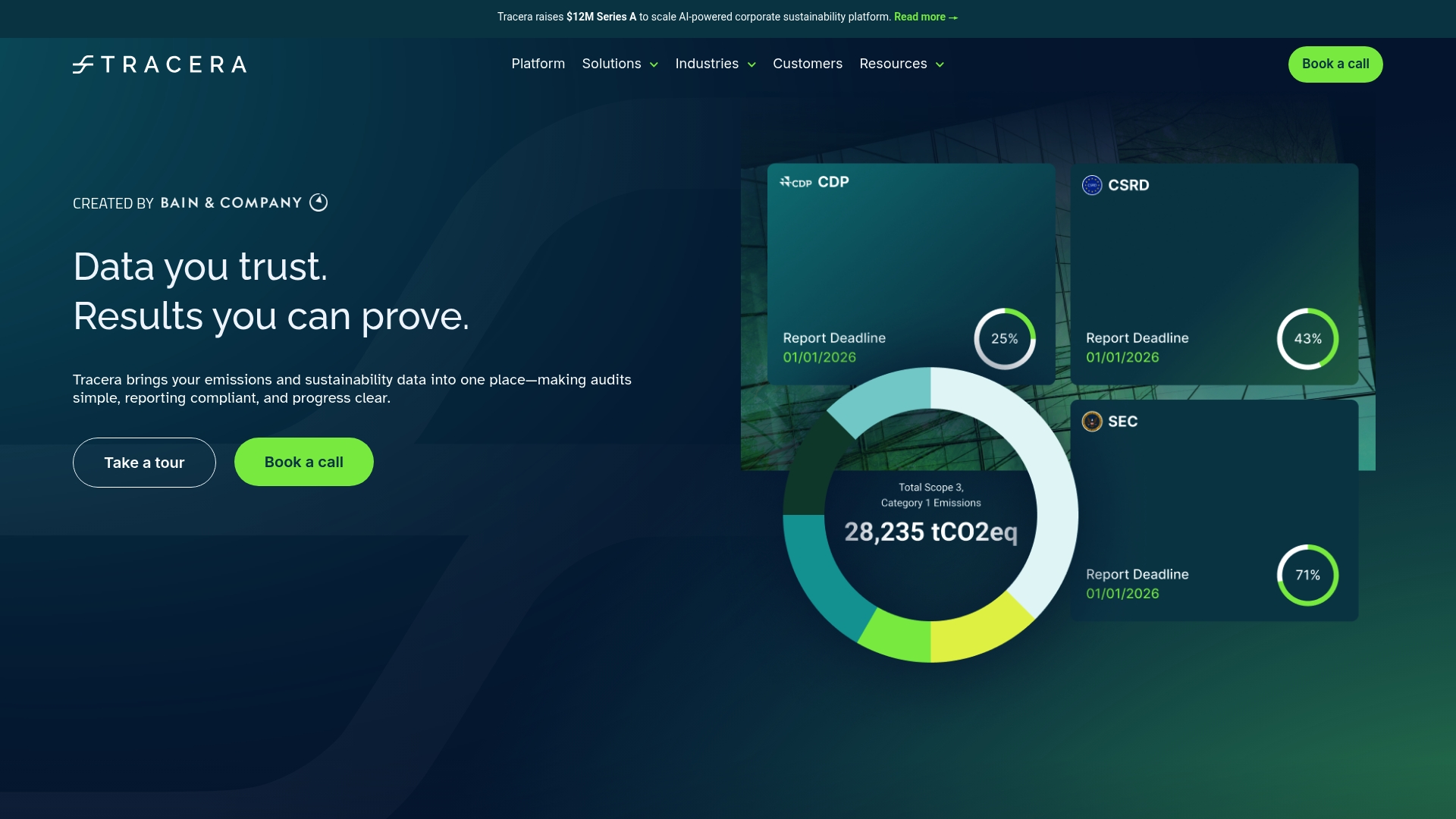Expand the Solutions dropdown
Image resolution: width=1456 pixels, height=819 pixels.
[x=620, y=64]
